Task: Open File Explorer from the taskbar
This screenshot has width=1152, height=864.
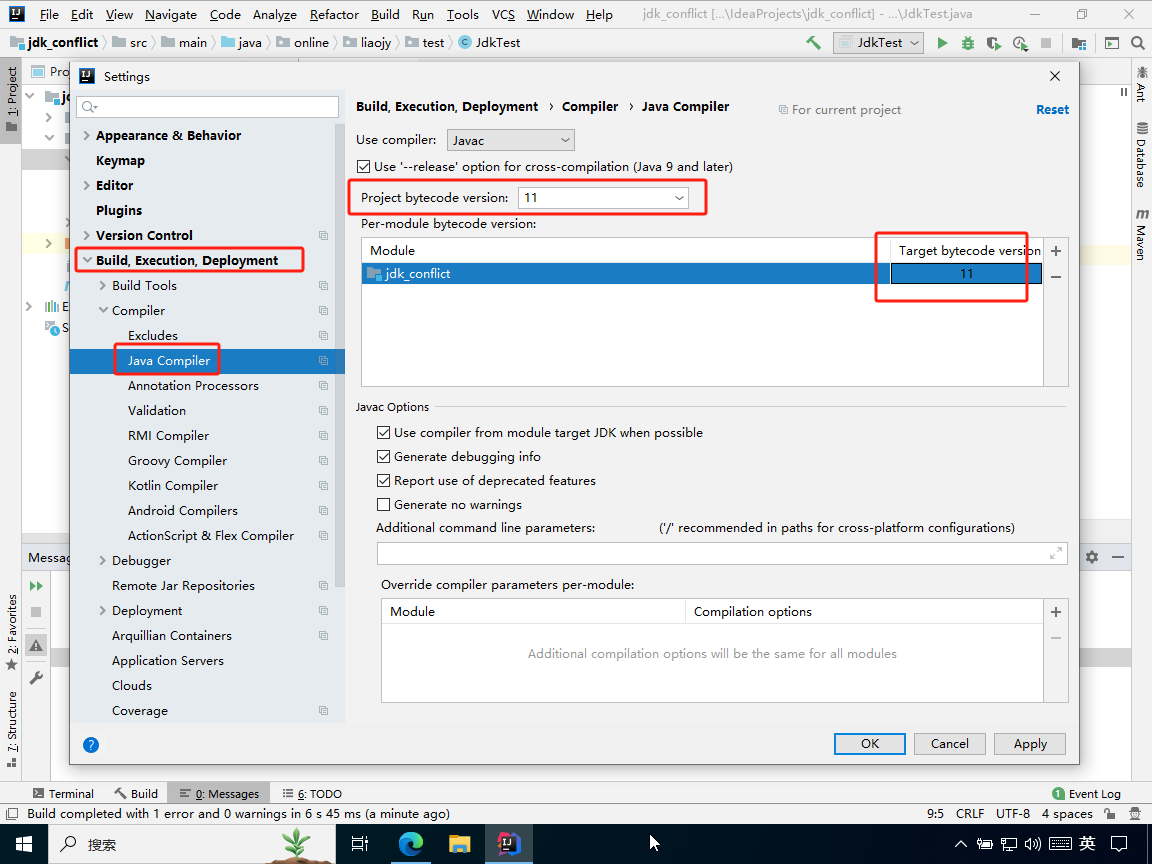Action: (459, 844)
